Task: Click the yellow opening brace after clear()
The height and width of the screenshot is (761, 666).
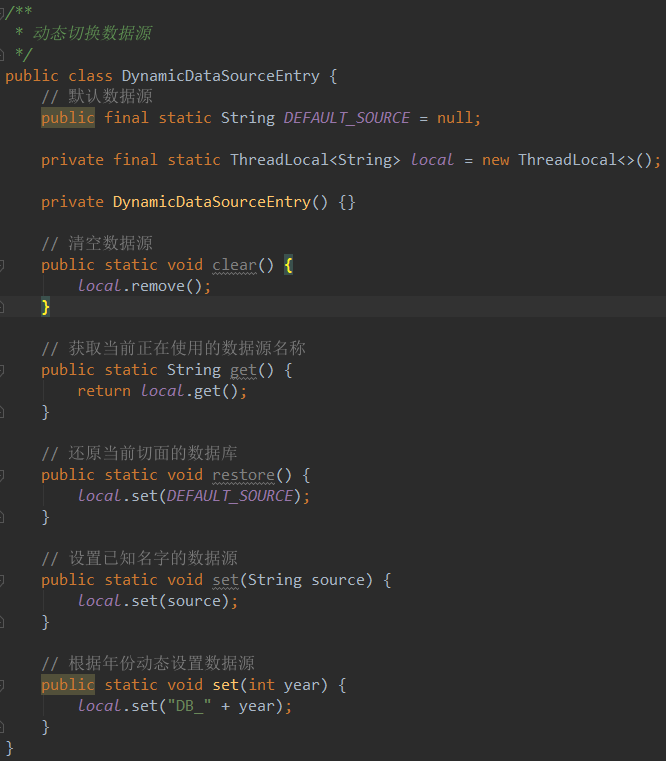Action: click(288, 265)
